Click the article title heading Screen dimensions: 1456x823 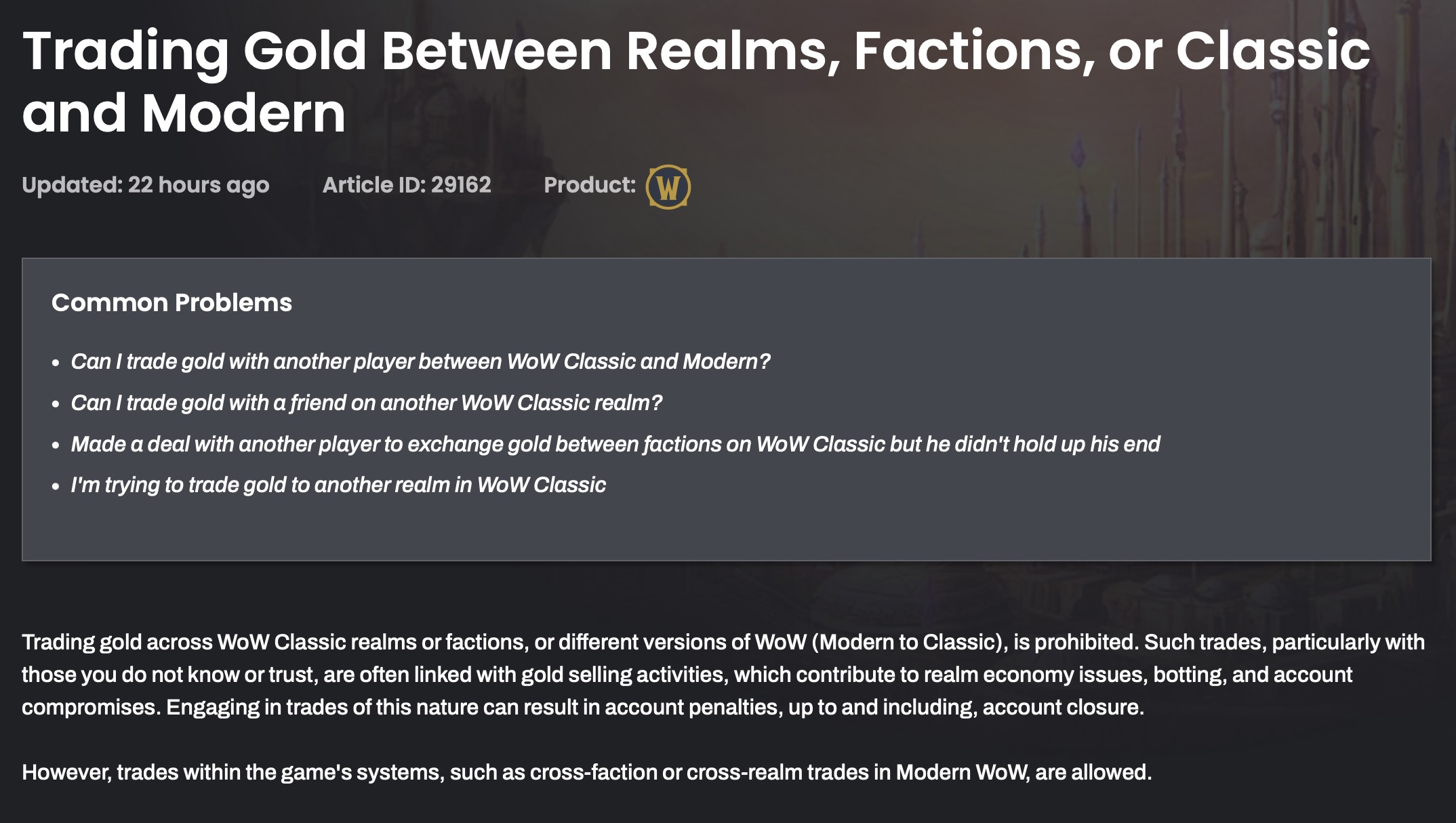[696, 81]
